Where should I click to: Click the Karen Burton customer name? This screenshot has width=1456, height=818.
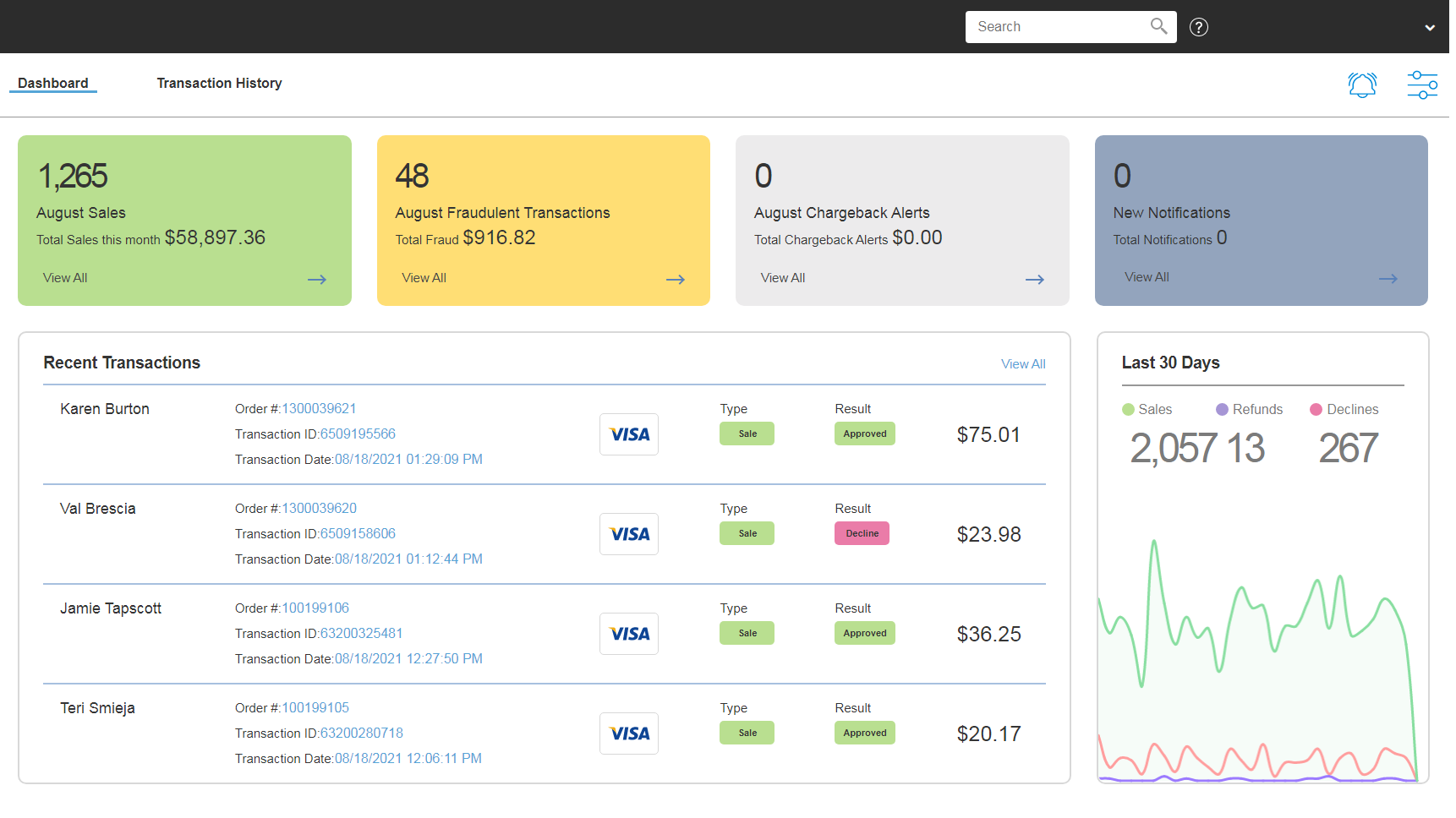105,409
